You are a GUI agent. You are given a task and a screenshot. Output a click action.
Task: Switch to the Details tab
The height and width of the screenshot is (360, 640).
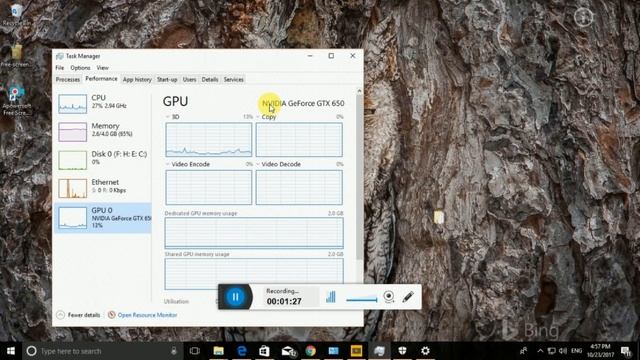210,80
